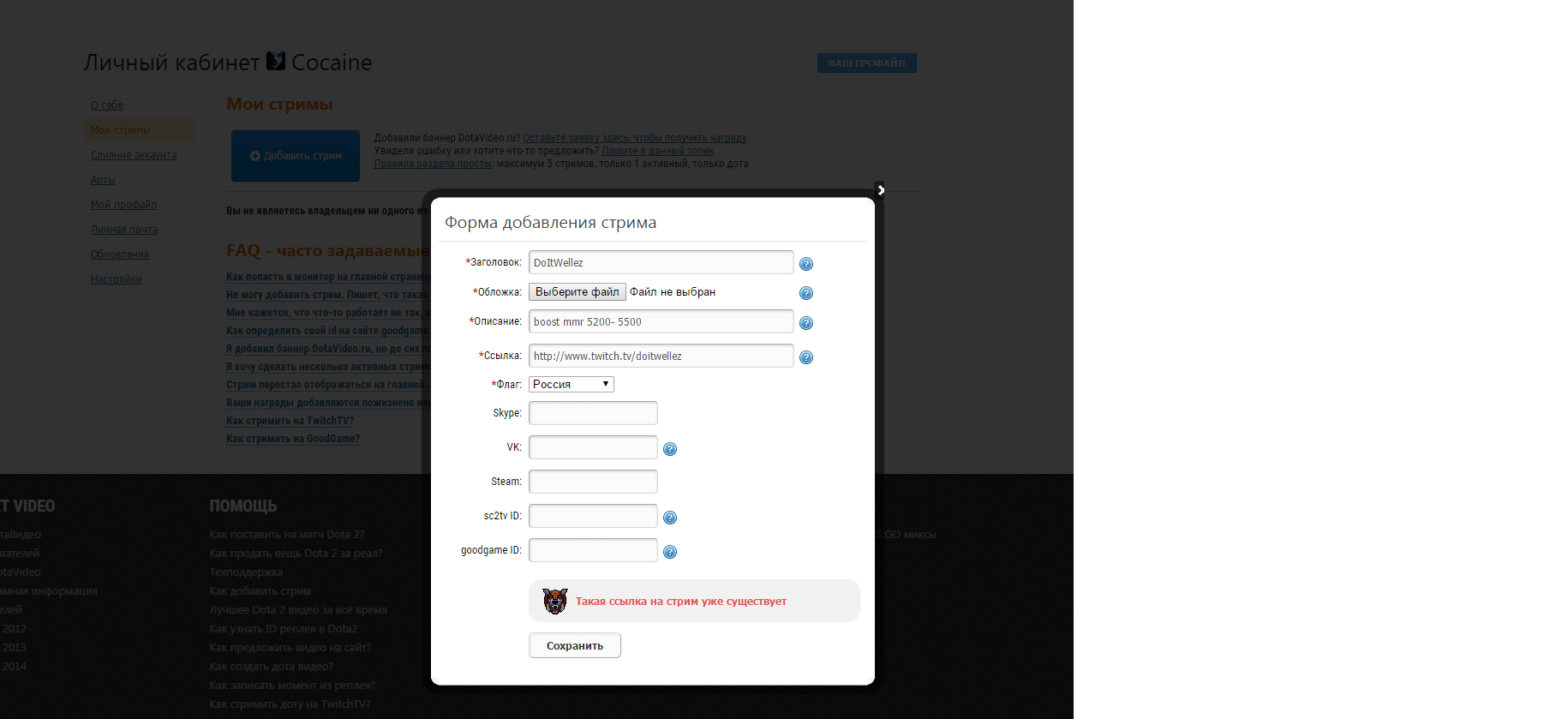Screen dimensions: 1568x719
Task: Open the О себе sidebar item
Action: coord(107,105)
